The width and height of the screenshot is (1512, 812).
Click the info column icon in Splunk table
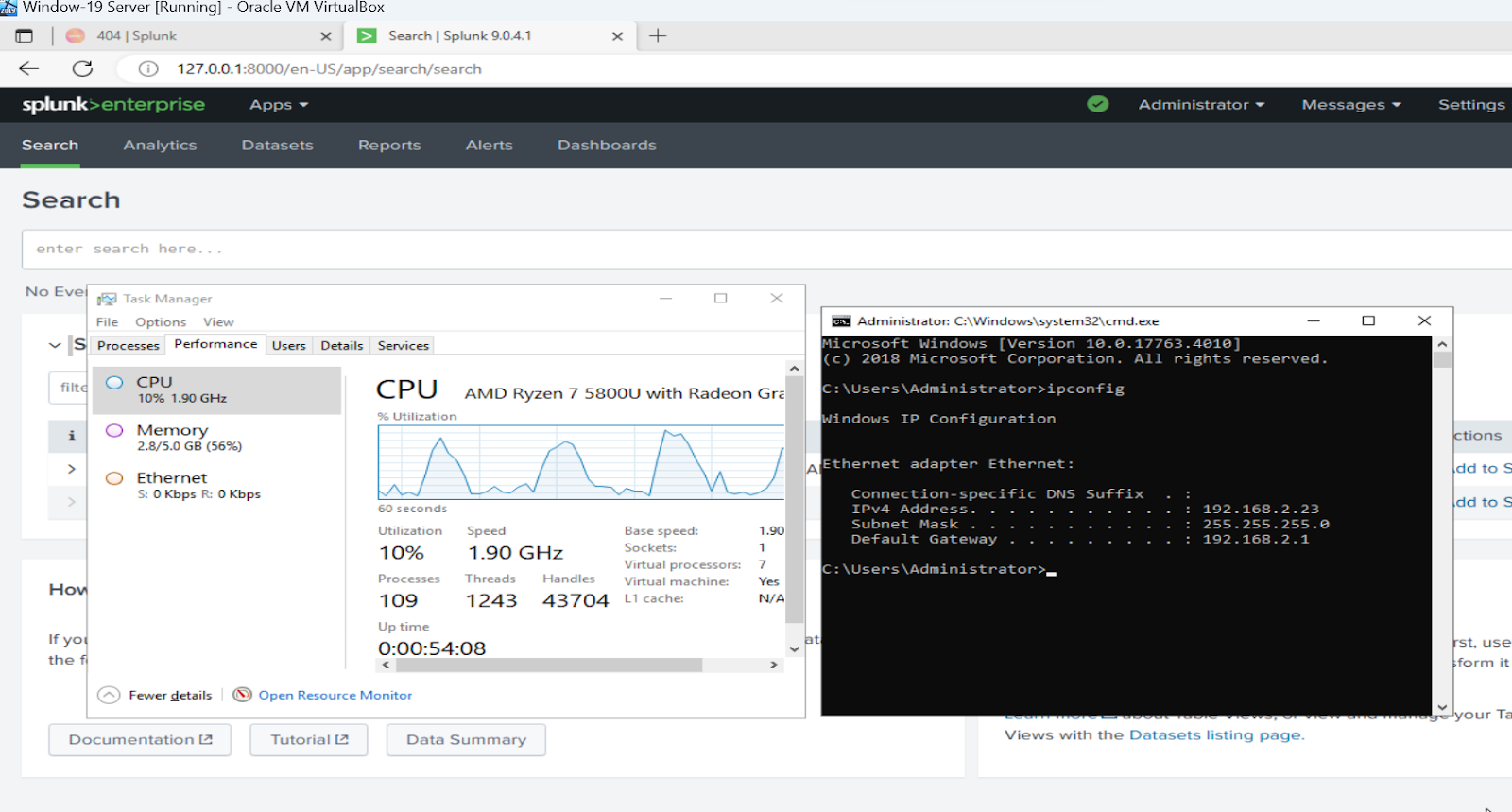pos(71,436)
